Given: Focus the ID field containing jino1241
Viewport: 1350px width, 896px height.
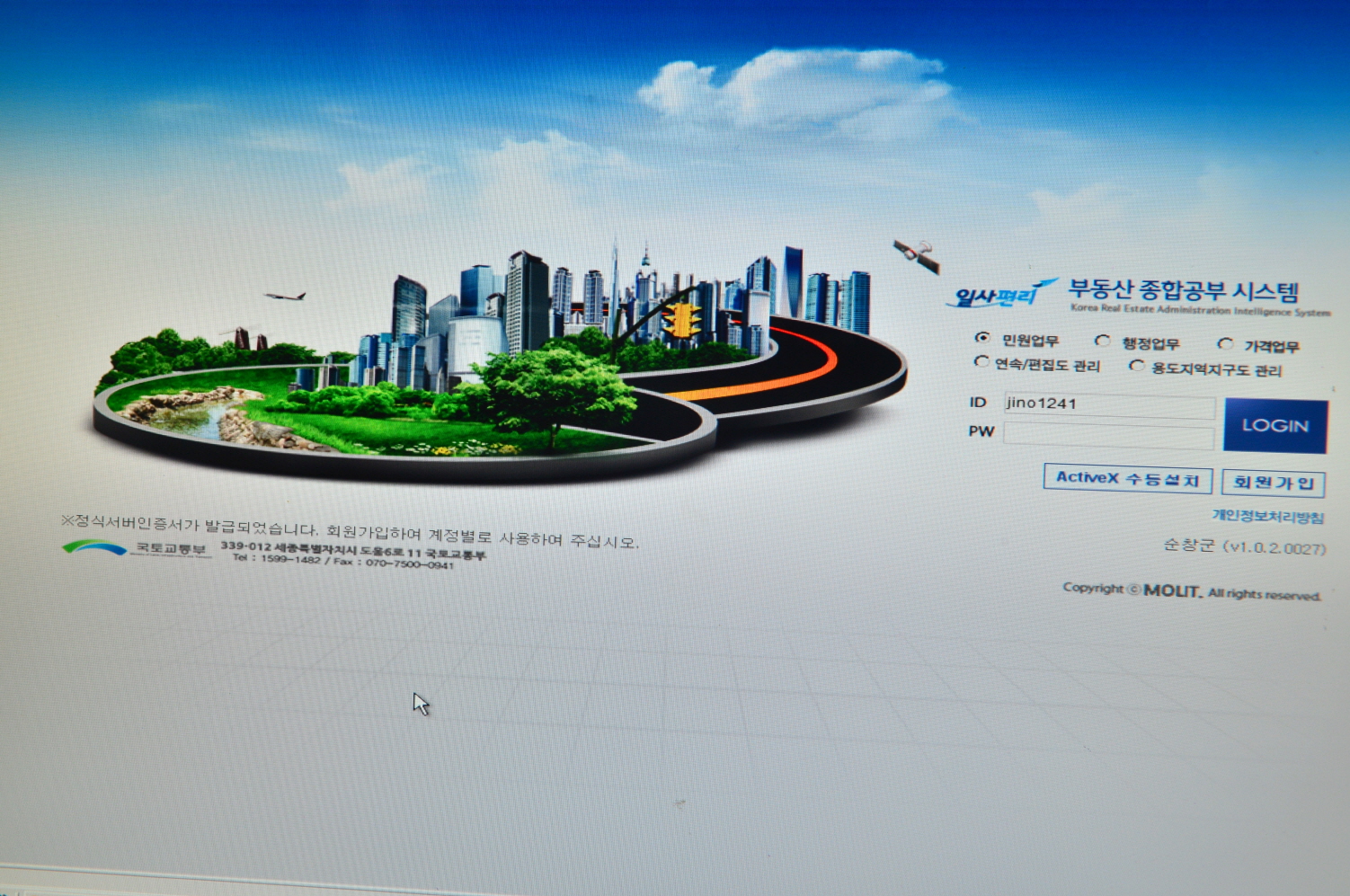Looking at the screenshot, I should tap(1108, 404).
